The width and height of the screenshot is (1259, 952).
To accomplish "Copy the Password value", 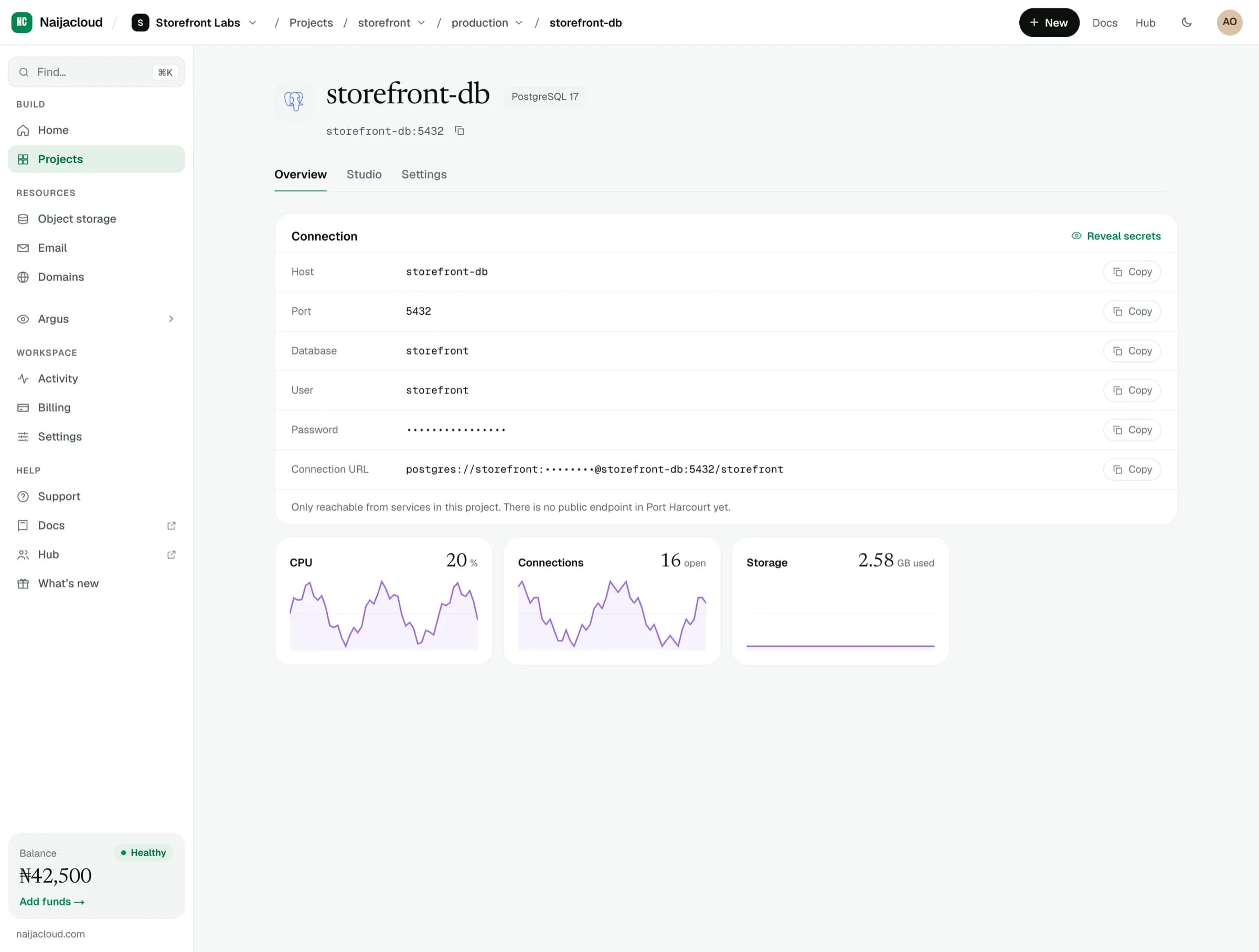I will click(x=1132, y=430).
